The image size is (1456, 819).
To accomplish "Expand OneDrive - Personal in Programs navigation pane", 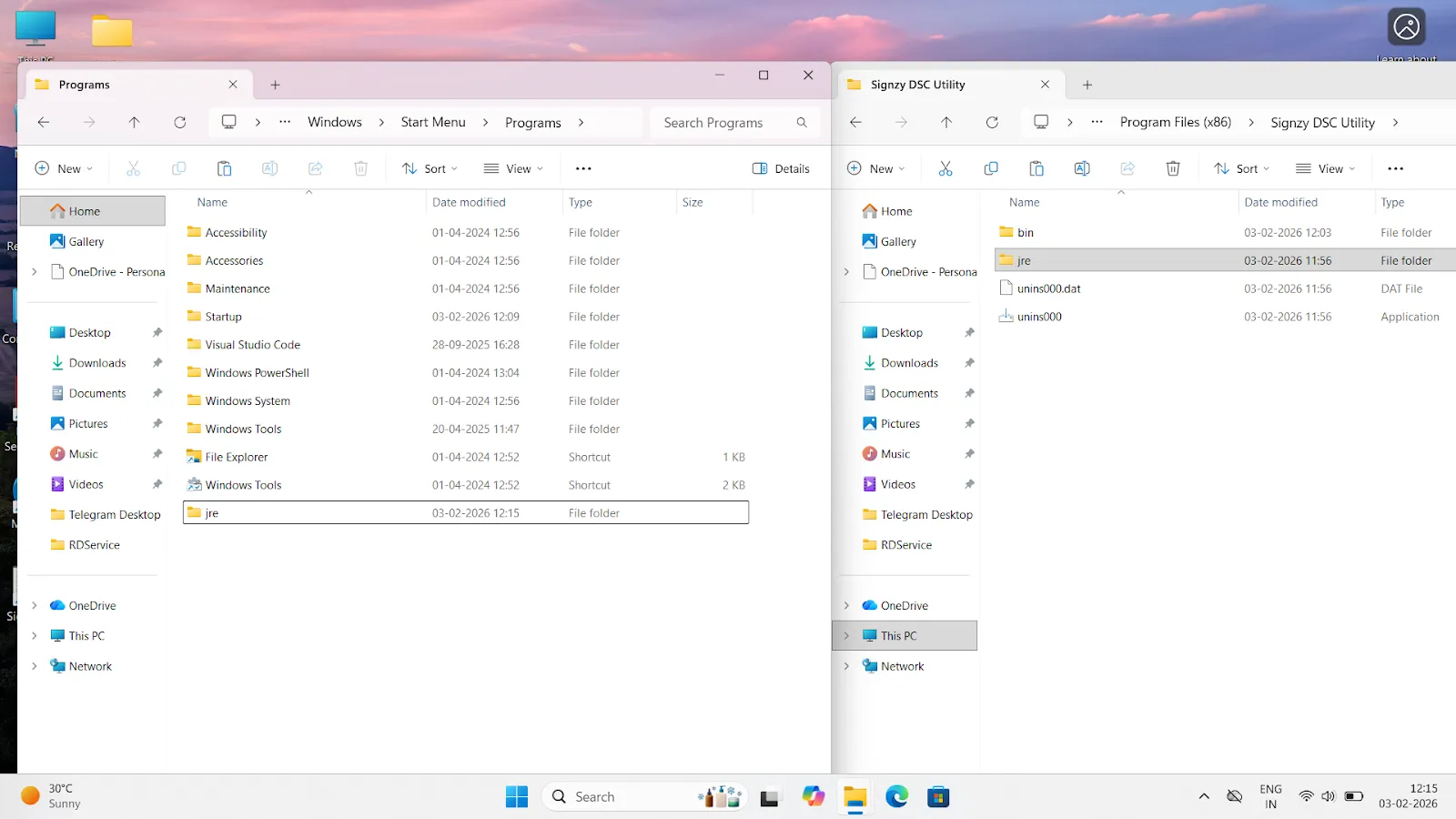I will pyautogui.click(x=35, y=271).
